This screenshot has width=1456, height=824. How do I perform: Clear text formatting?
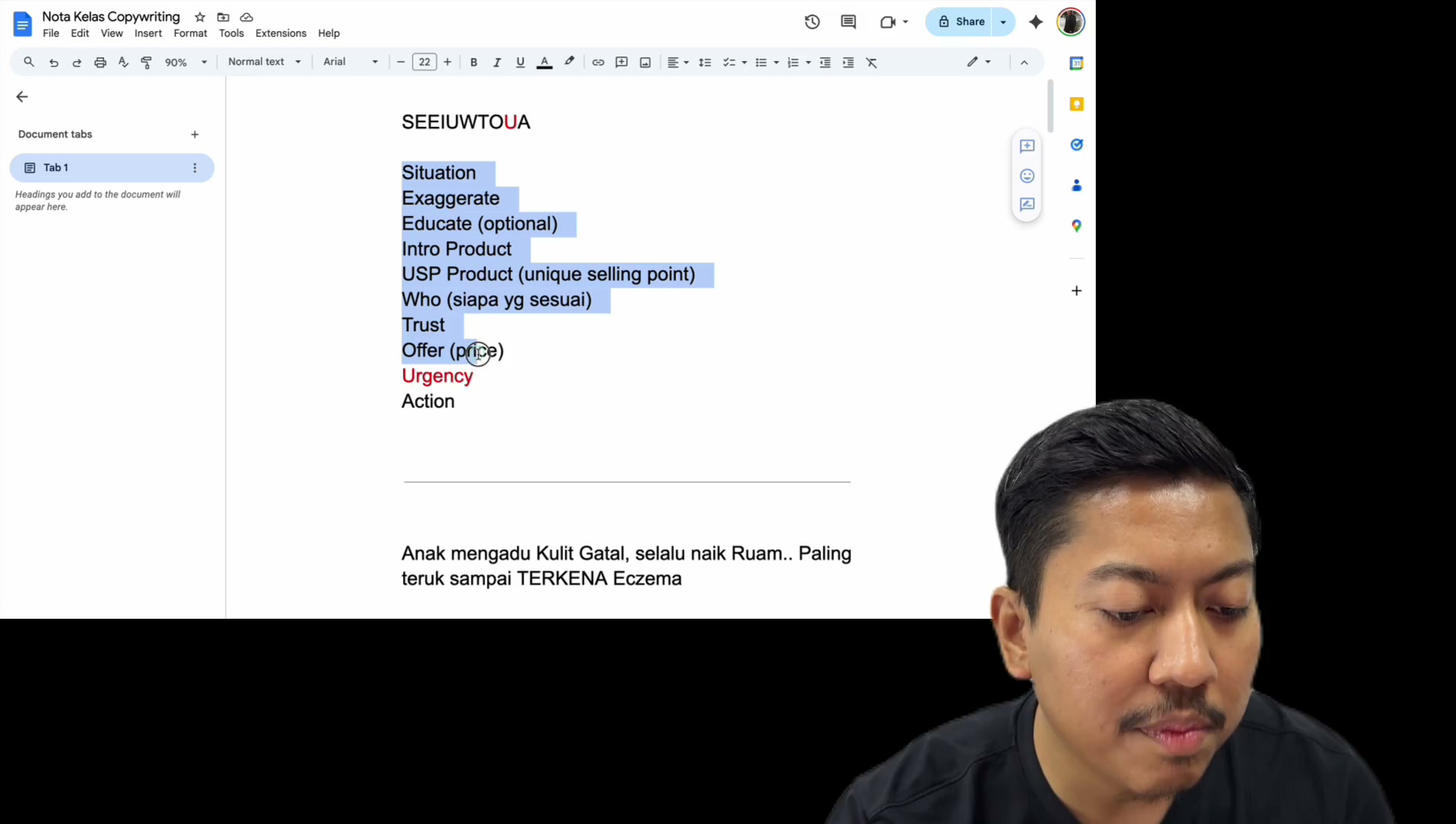(871, 63)
